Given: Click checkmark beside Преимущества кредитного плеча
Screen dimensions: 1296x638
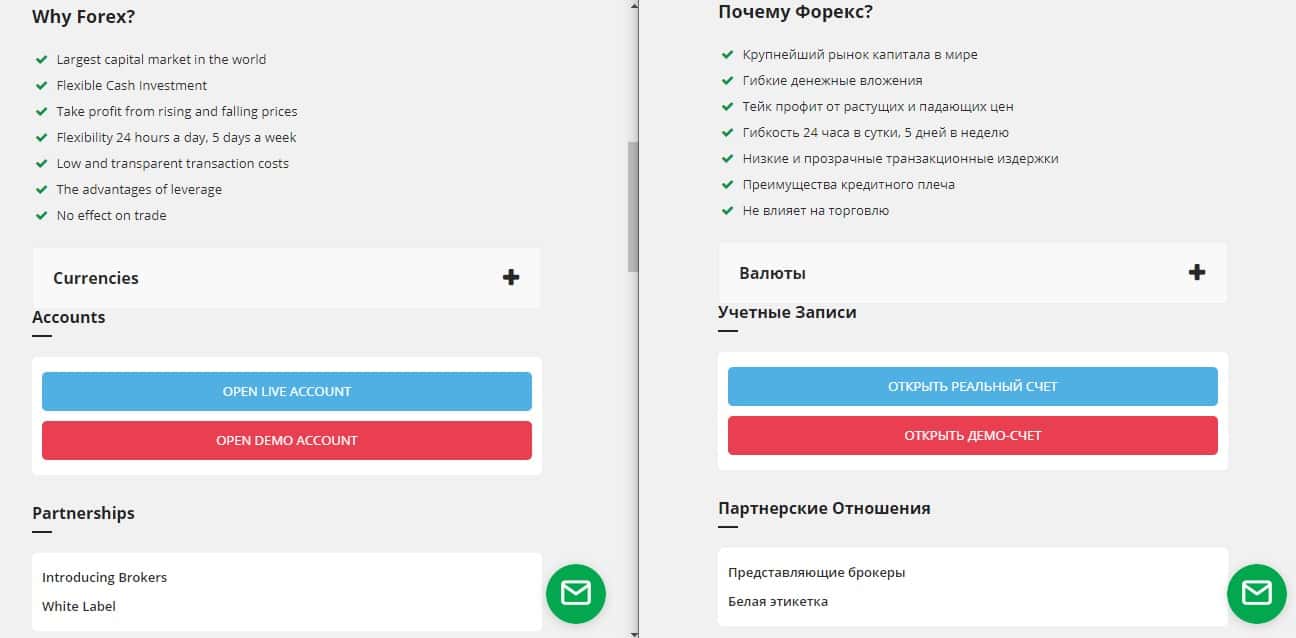Looking at the screenshot, I should (727, 185).
